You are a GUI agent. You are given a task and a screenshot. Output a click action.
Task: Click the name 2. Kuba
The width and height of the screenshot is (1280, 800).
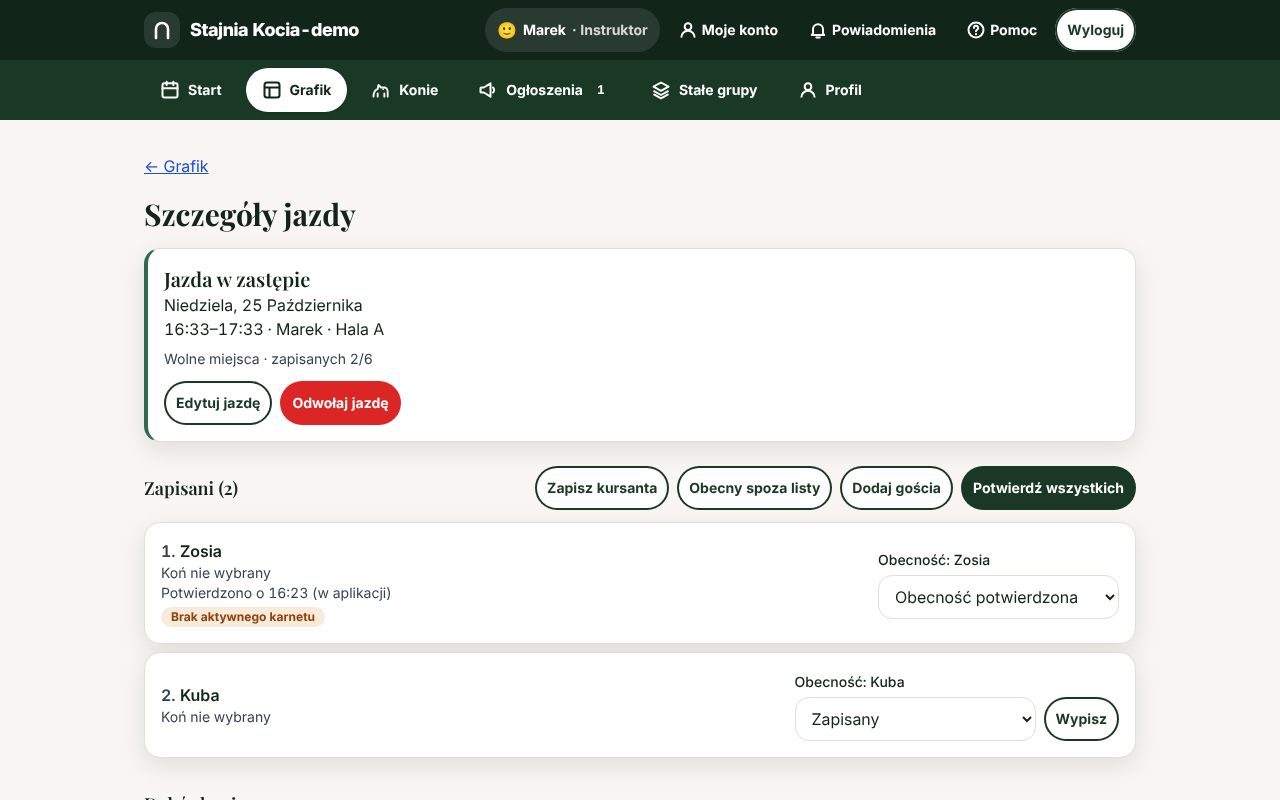click(x=190, y=695)
